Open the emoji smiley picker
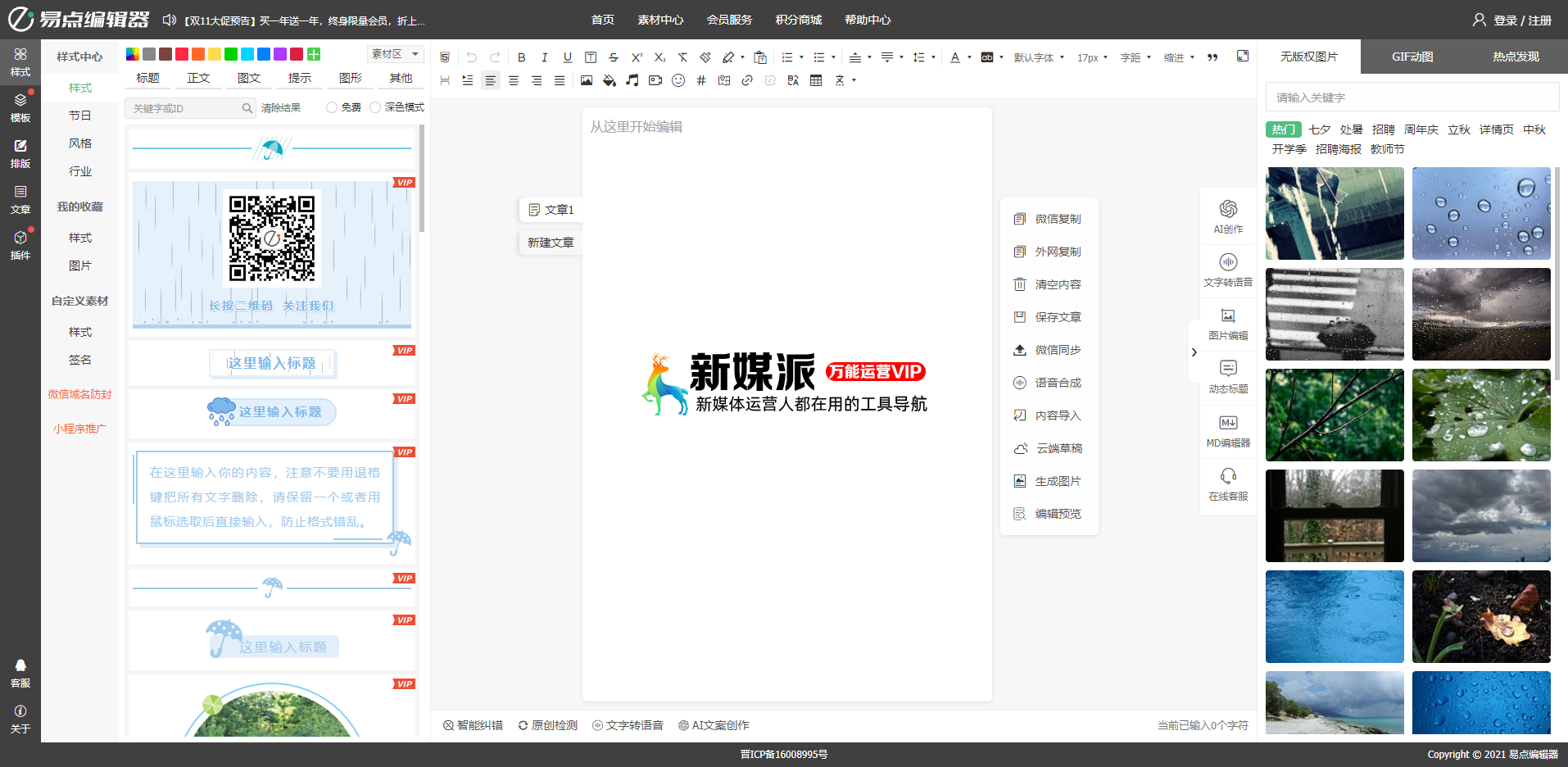 pyautogui.click(x=678, y=80)
